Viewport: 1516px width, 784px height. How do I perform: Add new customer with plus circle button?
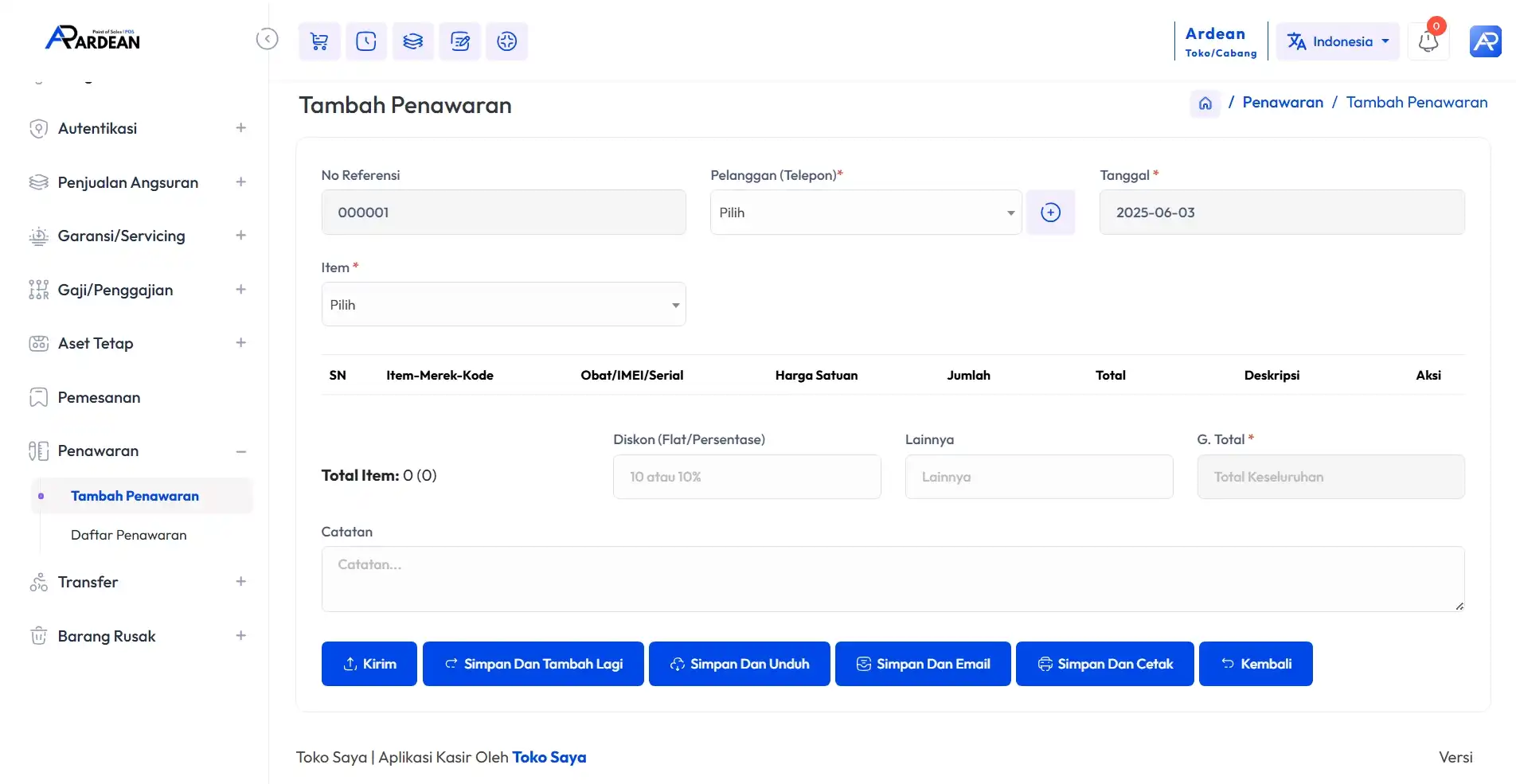click(x=1051, y=213)
